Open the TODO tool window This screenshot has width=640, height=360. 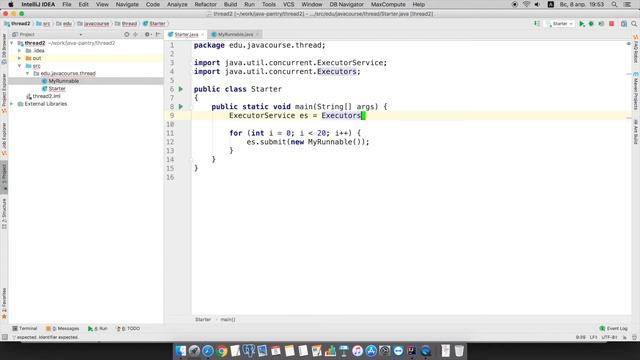point(129,329)
